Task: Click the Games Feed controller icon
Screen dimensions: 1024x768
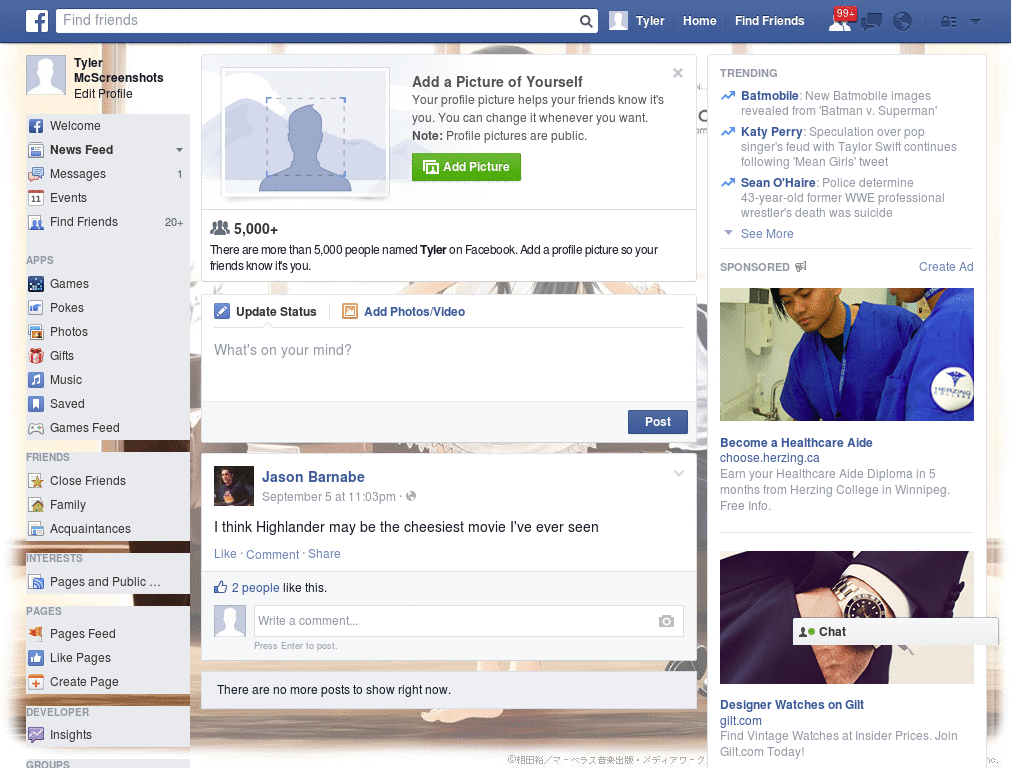Action: pos(36,428)
